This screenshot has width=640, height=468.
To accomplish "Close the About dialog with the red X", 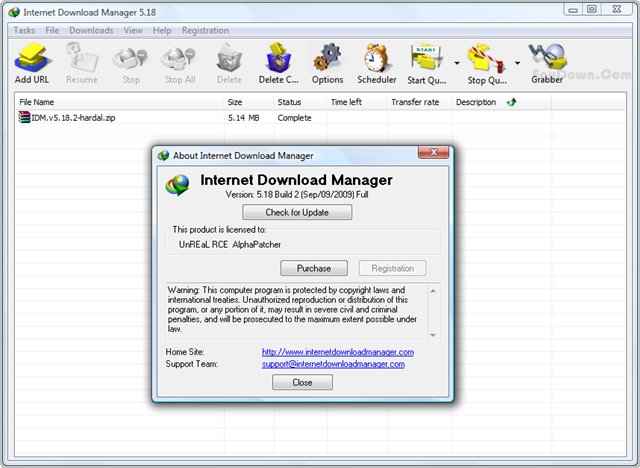I will (433, 152).
